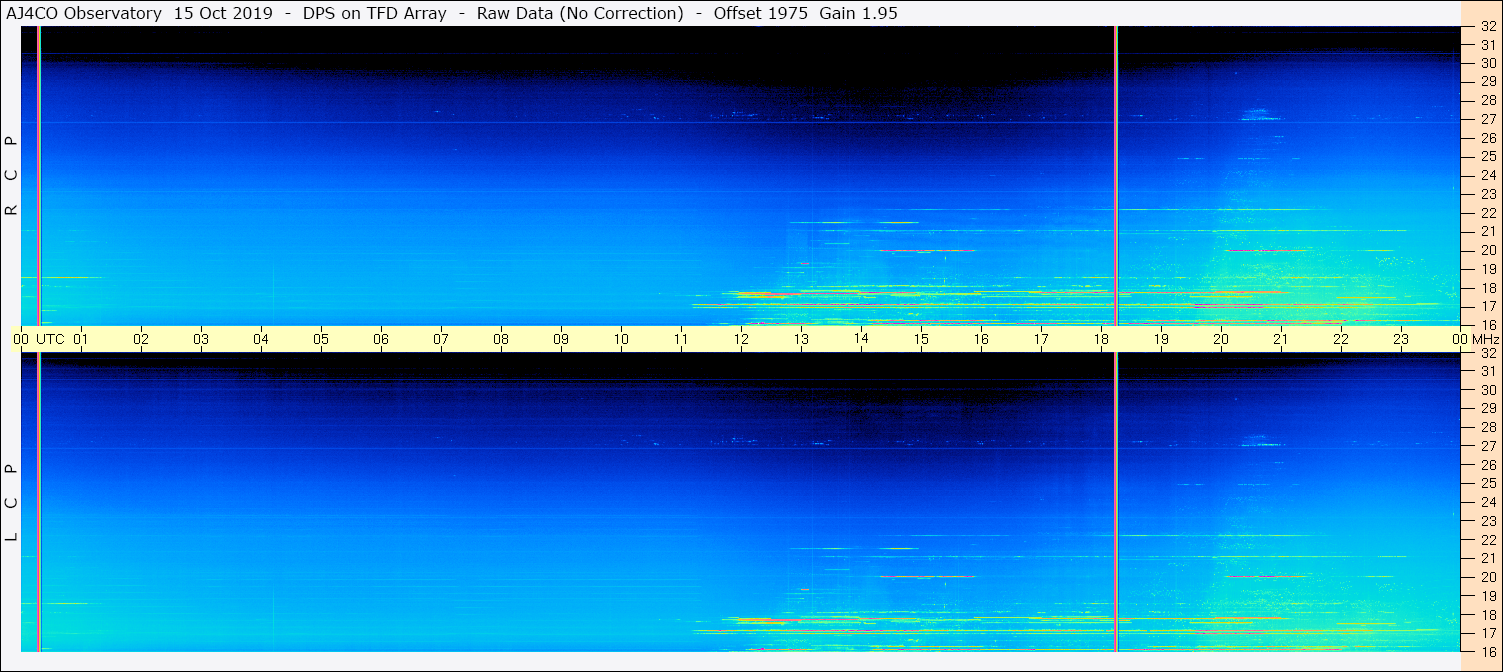The width and height of the screenshot is (1503, 672).
Task: Click the 18 hour label on the time axis
Action: tap(1101, 339)
